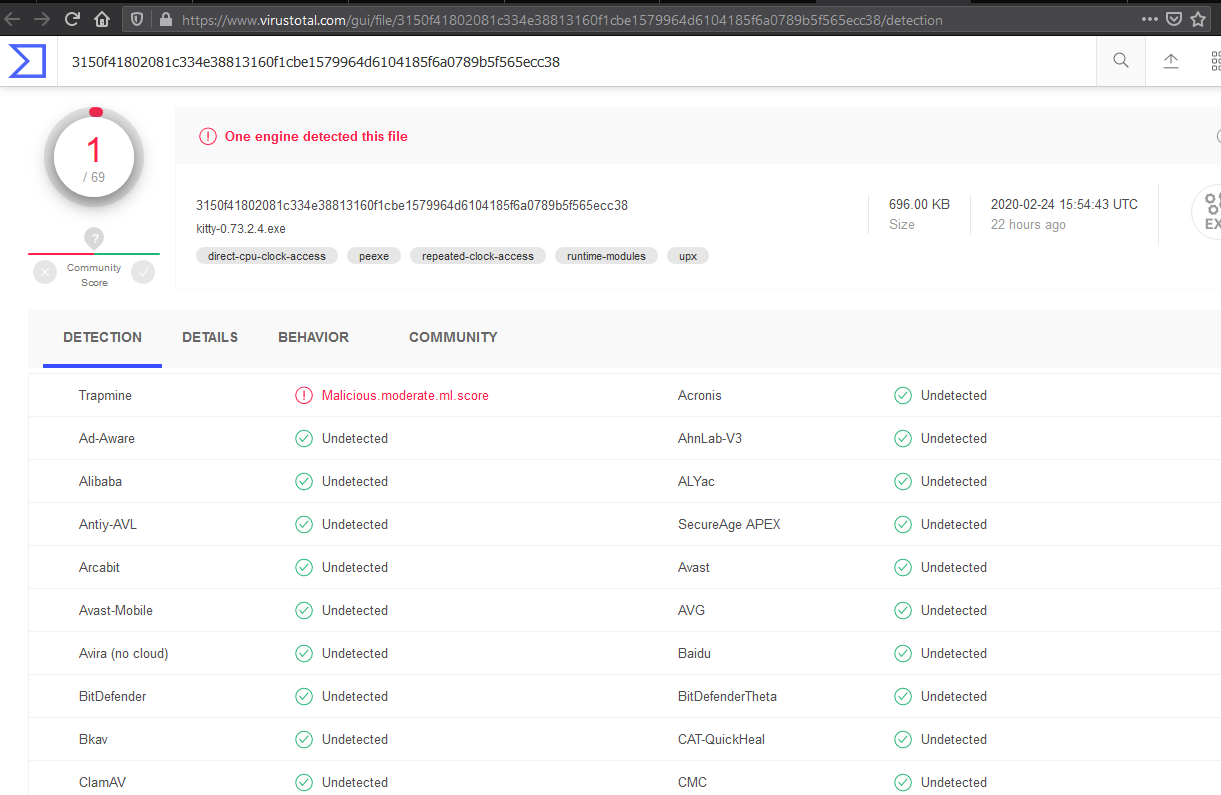Open the Malicious.moderate.ml.score result link
Viewport: 1221px width, 795px height.
[x=405, y=395]
